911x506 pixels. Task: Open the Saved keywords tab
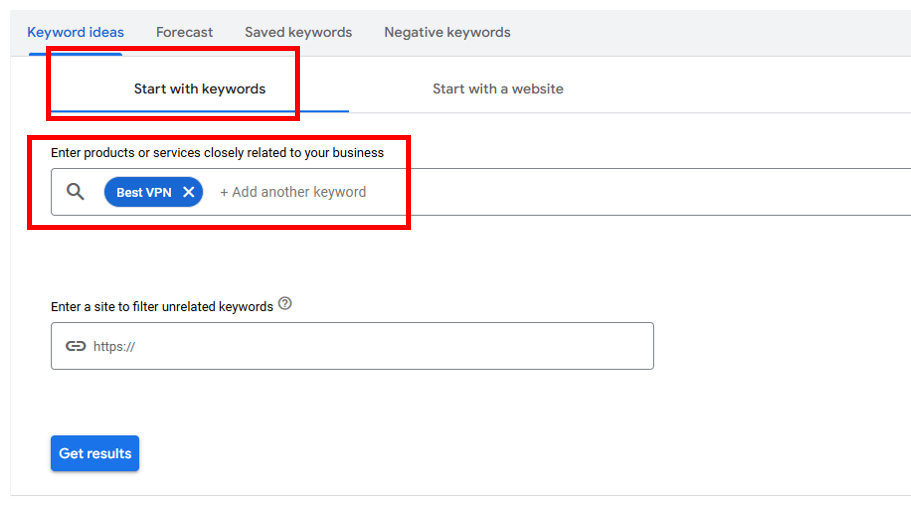[x=298, y=32]
